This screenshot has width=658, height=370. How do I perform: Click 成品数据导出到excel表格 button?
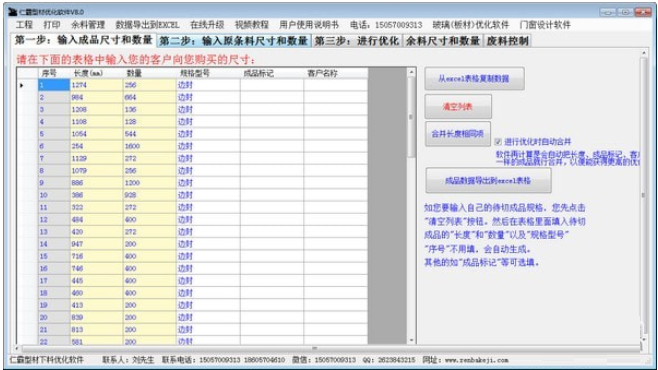point(488,181)
